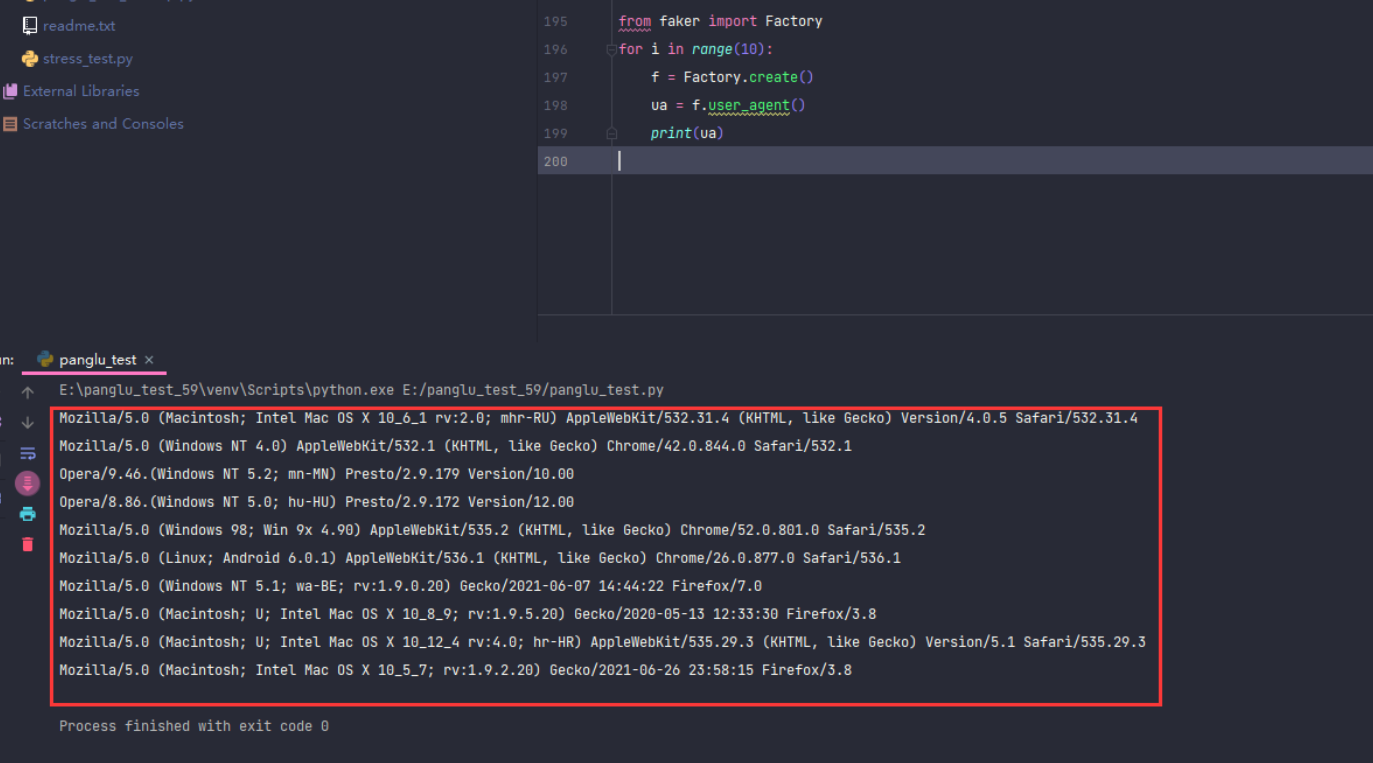Click output line with Mac OS X 10_8_9

[467, 614]
